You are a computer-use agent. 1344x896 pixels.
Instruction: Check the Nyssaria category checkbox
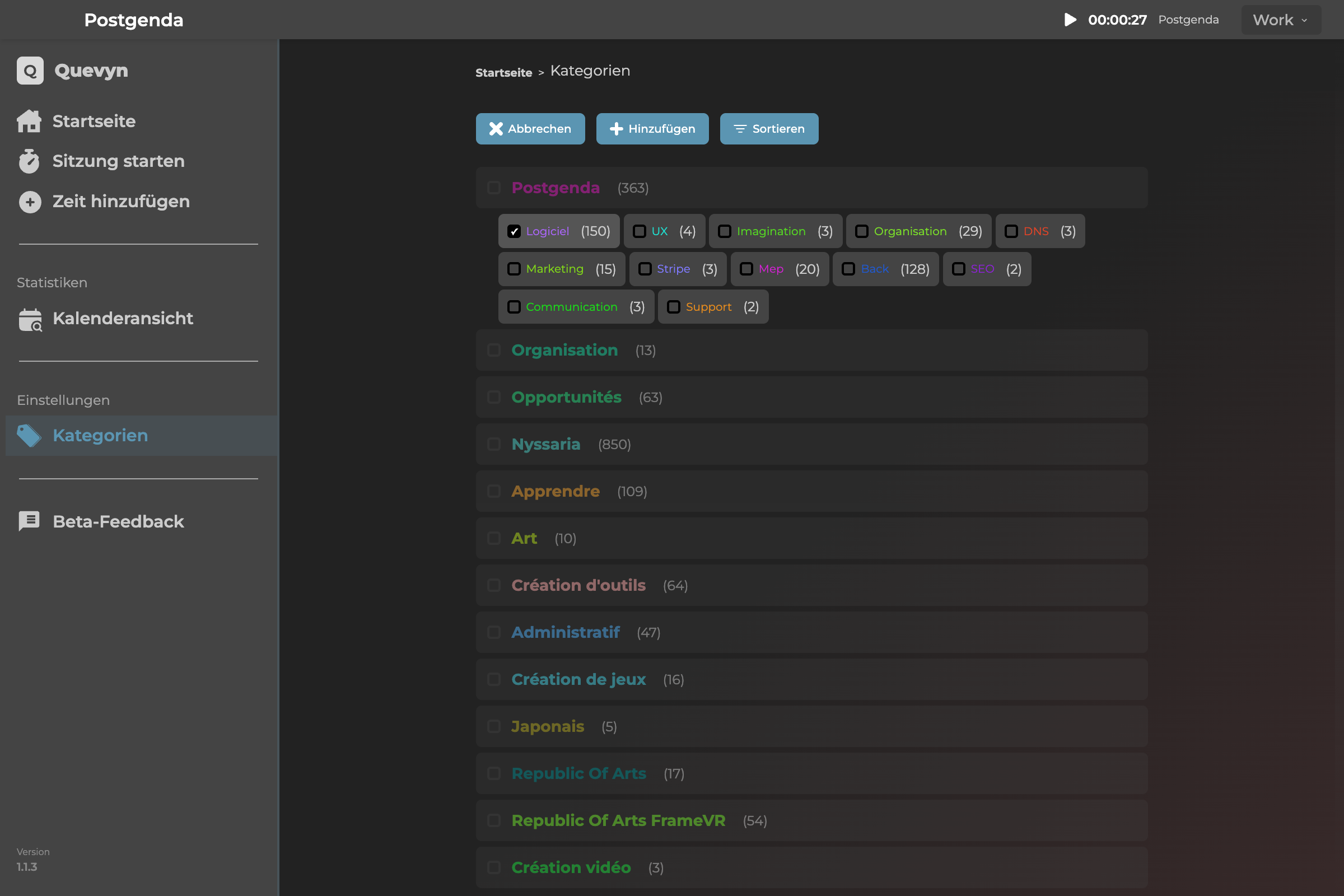coord(494,445)
